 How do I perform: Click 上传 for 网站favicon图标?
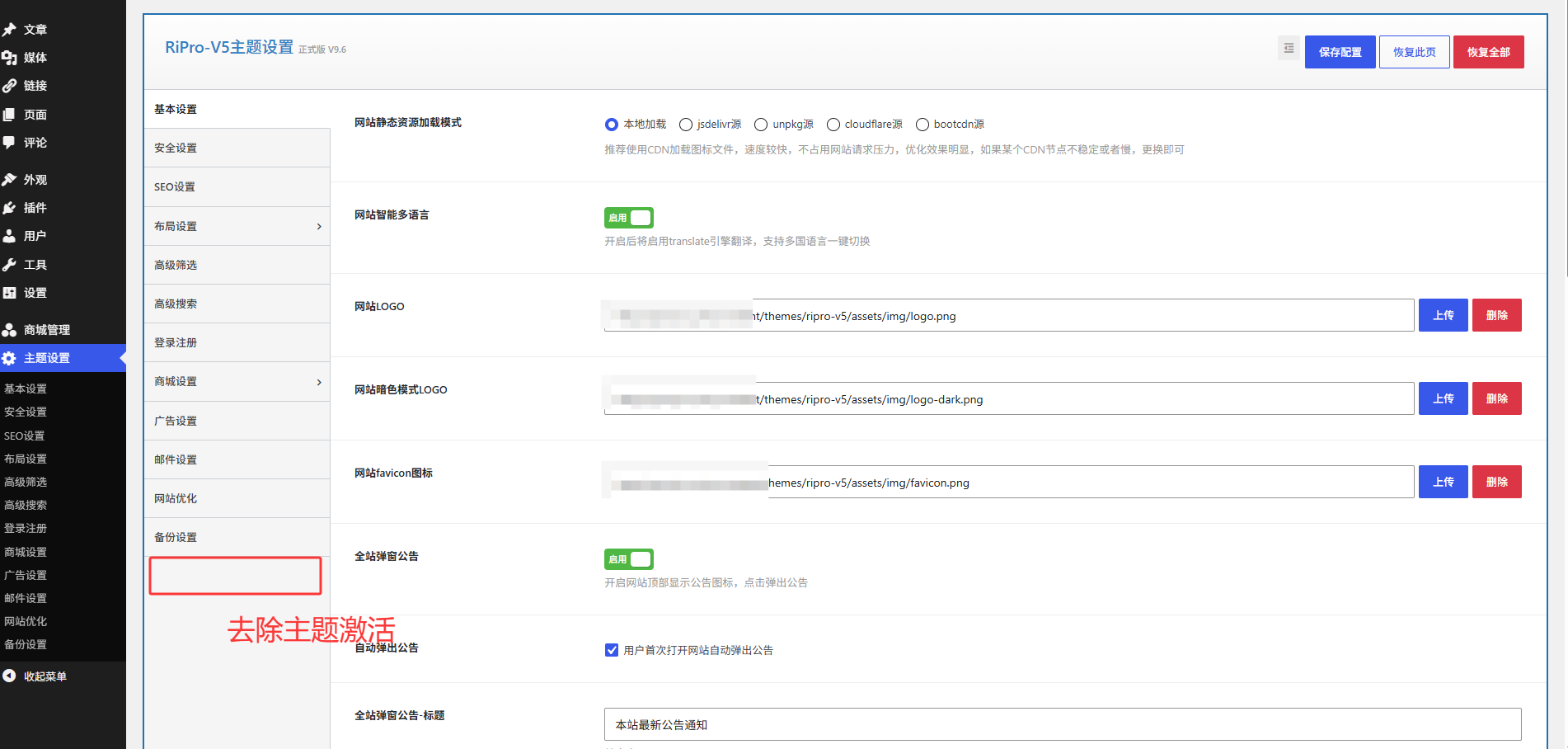pos(1444,482)
